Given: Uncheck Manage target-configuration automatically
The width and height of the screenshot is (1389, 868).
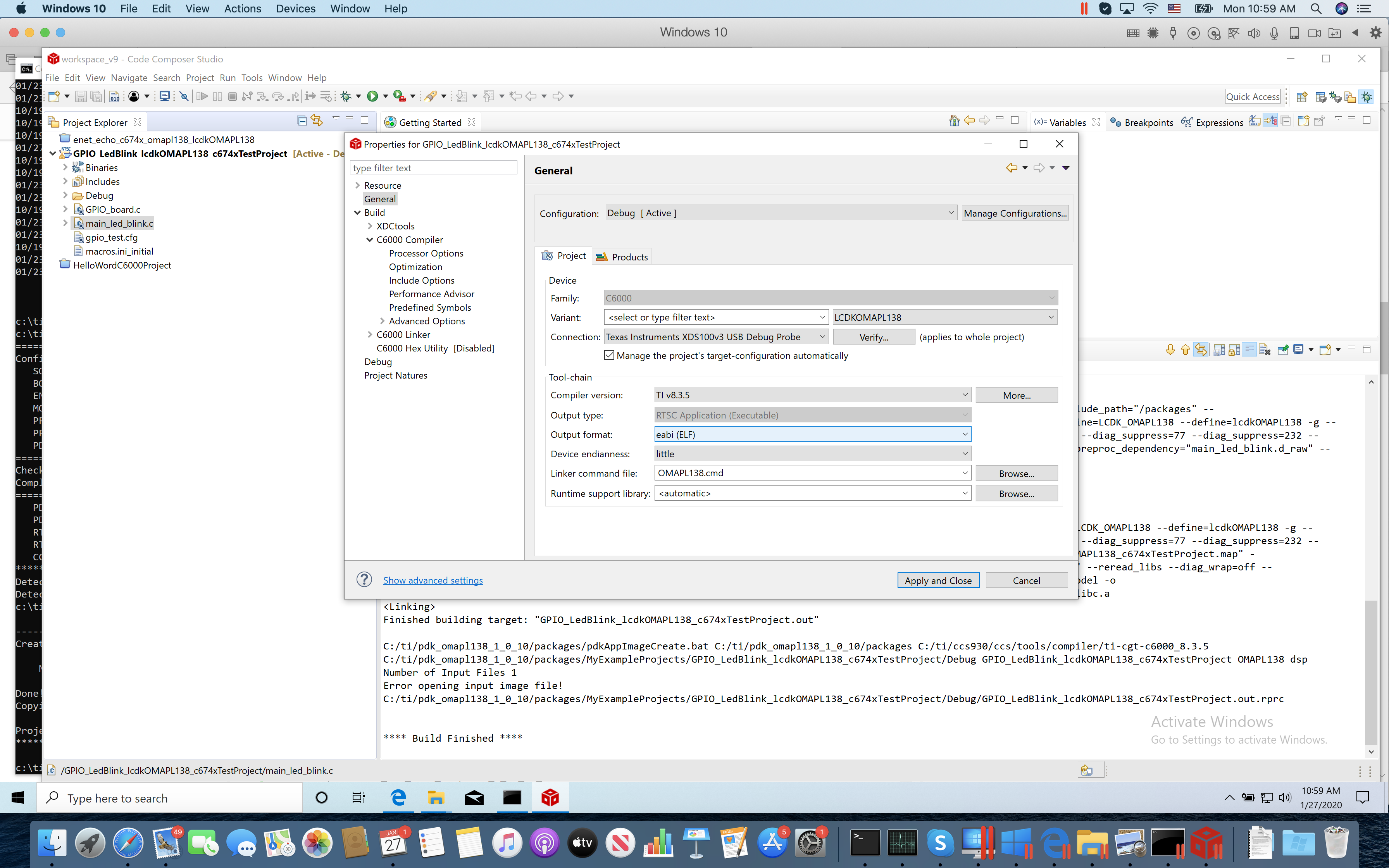Looking at the screenshot, I should click(609, 355).
